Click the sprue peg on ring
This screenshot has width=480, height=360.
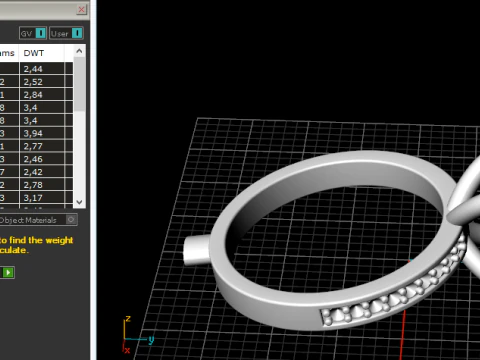[197, 250]
